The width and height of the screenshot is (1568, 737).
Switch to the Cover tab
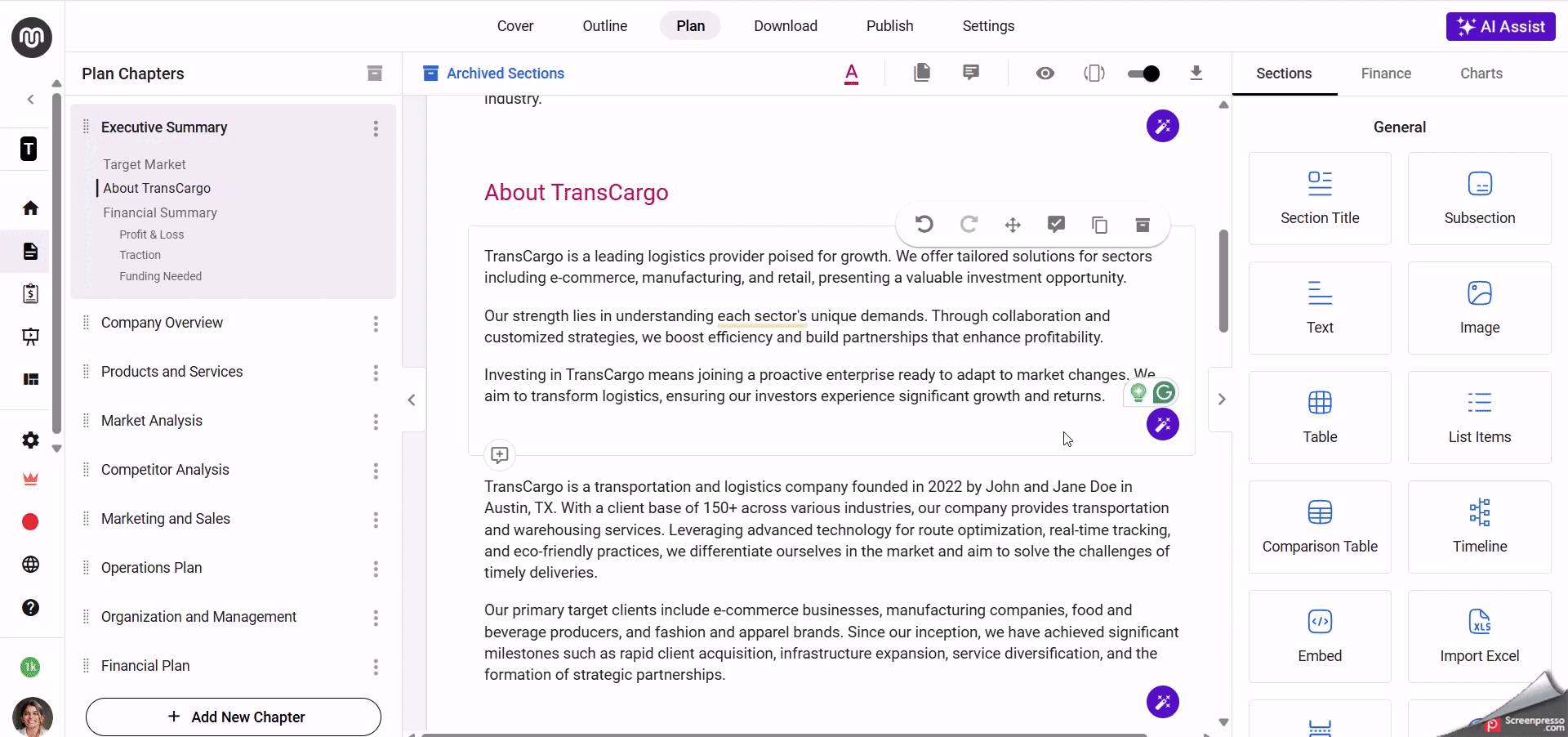click(515, 26)
